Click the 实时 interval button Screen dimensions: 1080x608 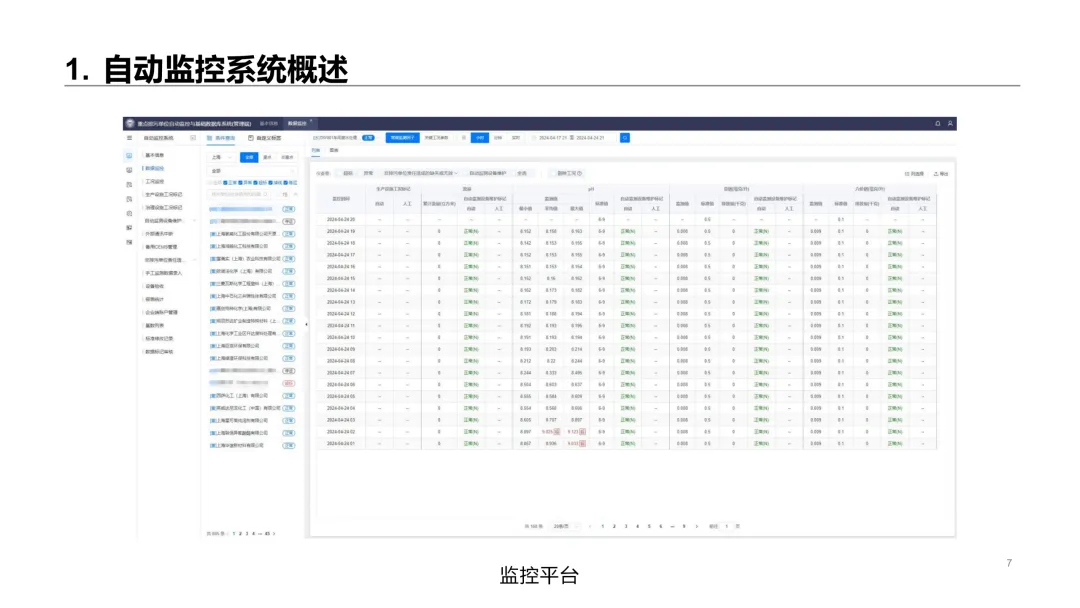click(x=516, y=138)
